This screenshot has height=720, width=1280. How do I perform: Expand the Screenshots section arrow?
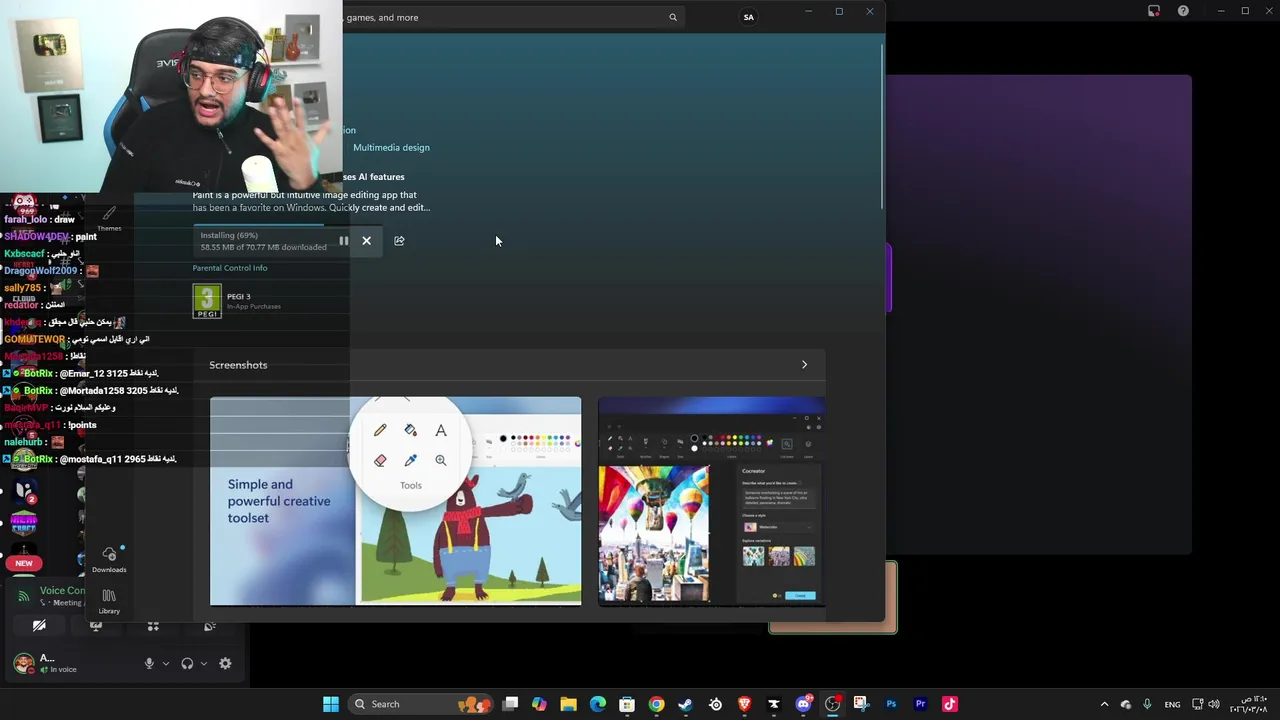[804, 365]
